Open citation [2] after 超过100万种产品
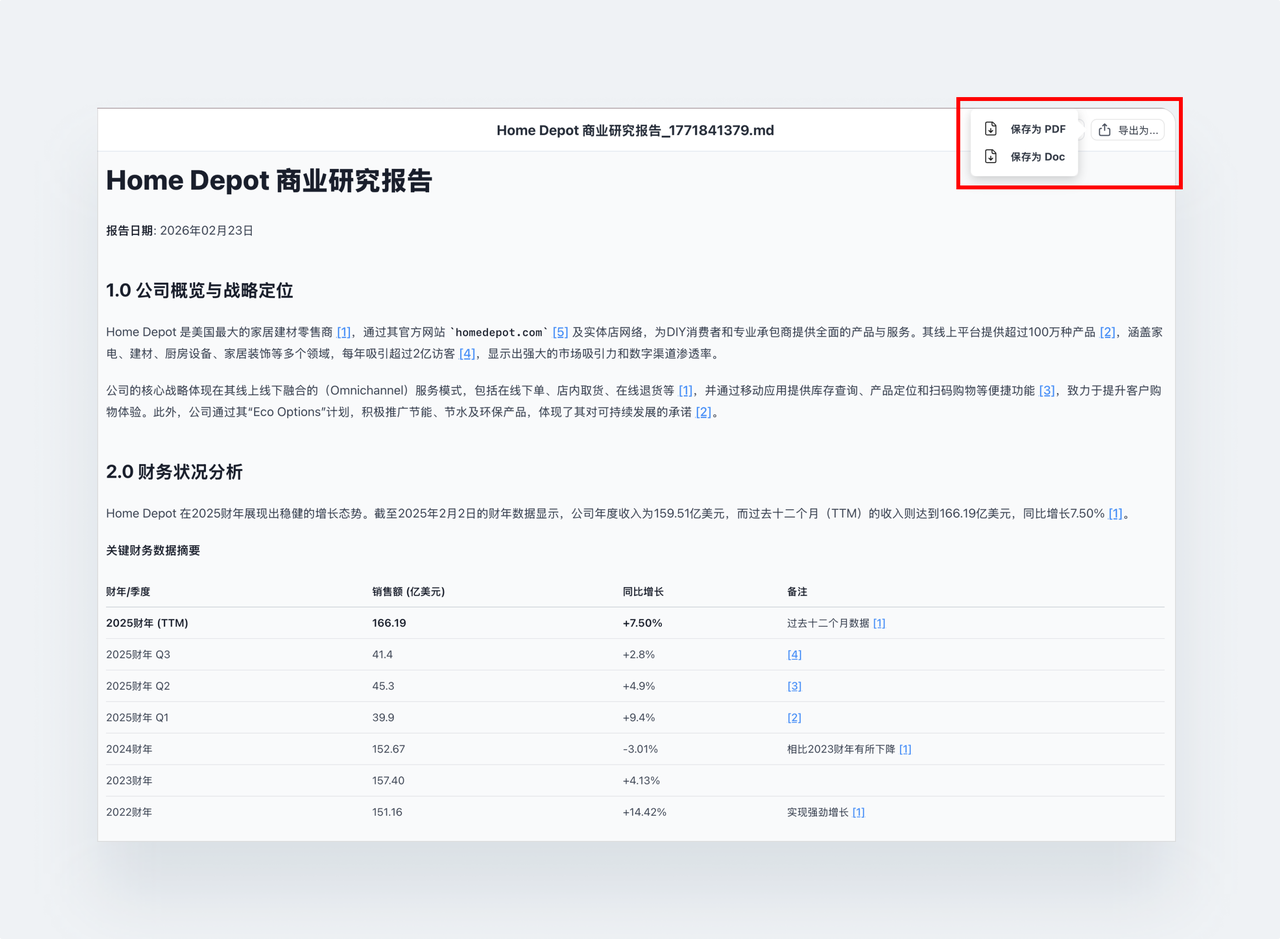The width and height of the screenshot is (1280, 939). tap(1107, 332)
